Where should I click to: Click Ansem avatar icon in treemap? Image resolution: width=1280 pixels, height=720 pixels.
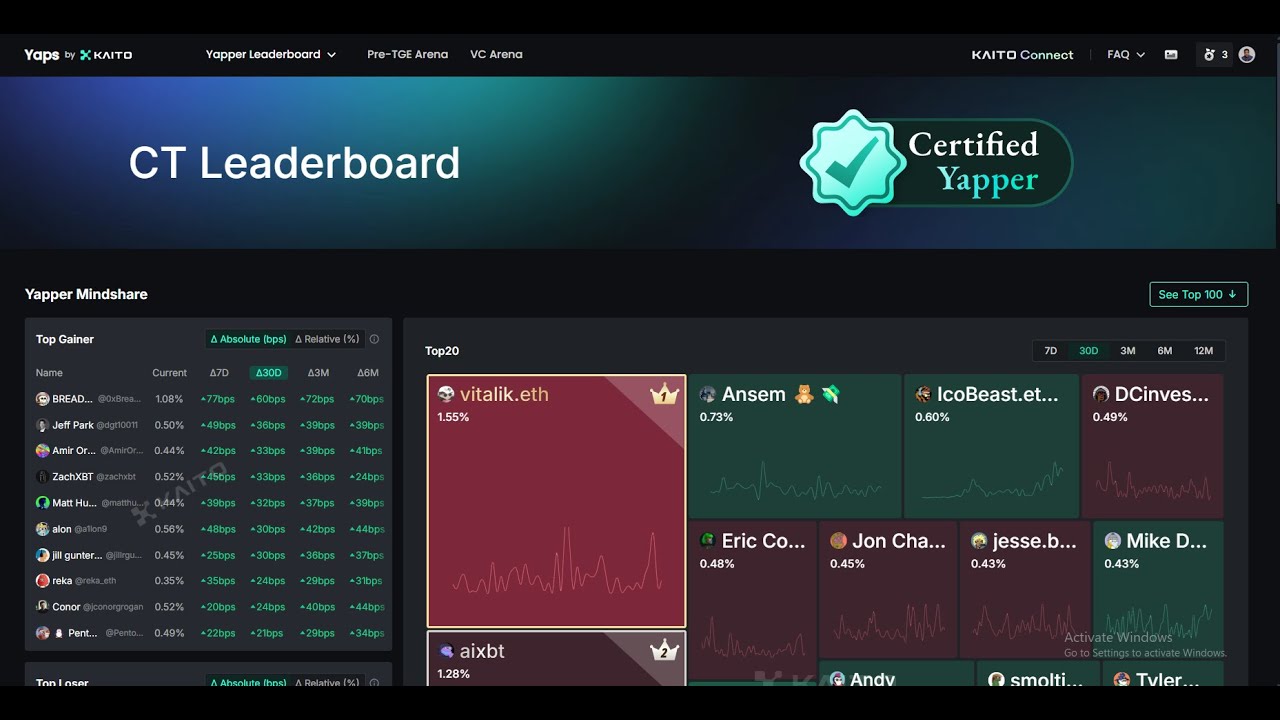pyautogui.click(x=708, y=394)
